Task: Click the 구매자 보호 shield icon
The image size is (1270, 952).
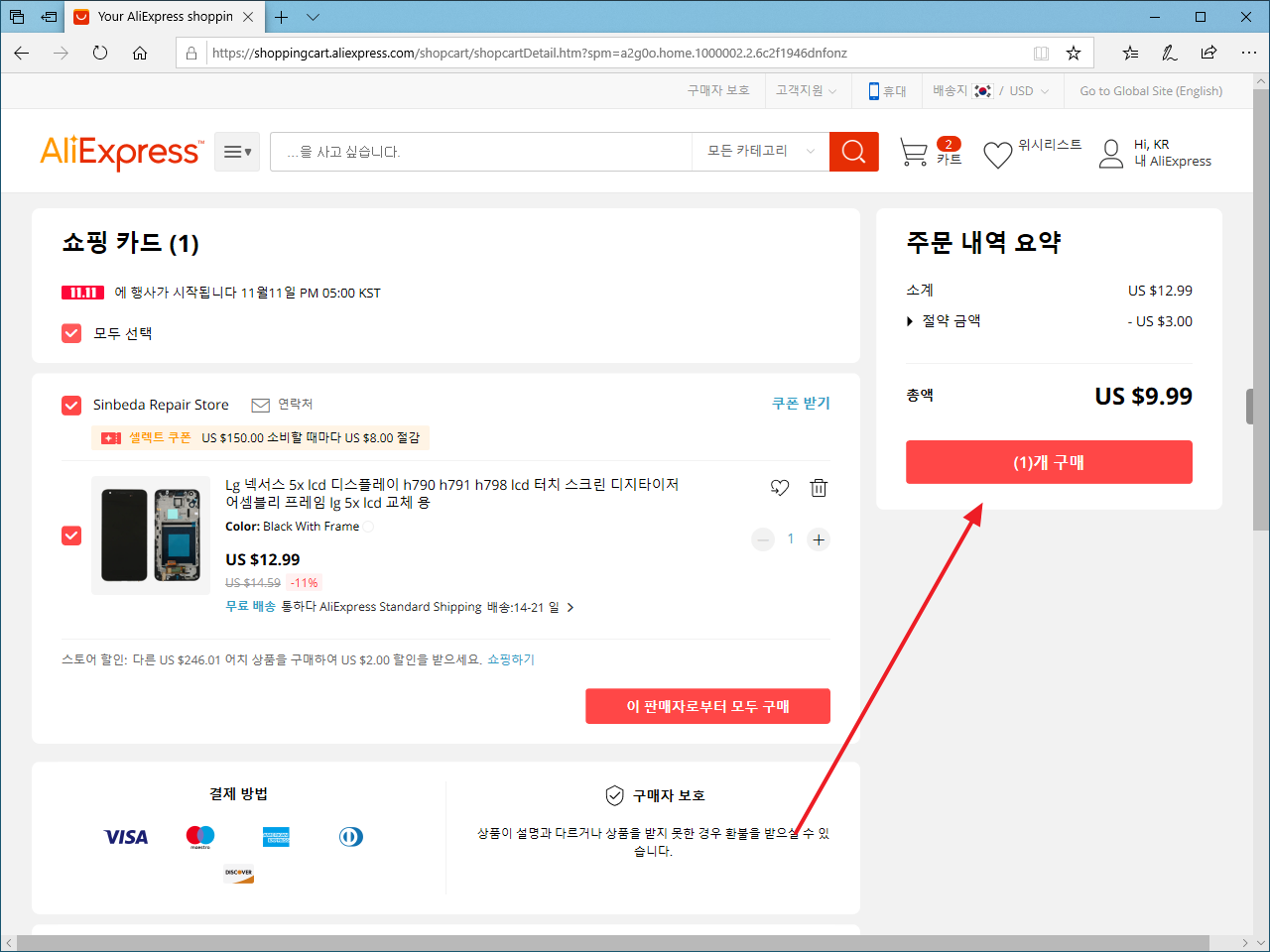Action: click(614, 795)
